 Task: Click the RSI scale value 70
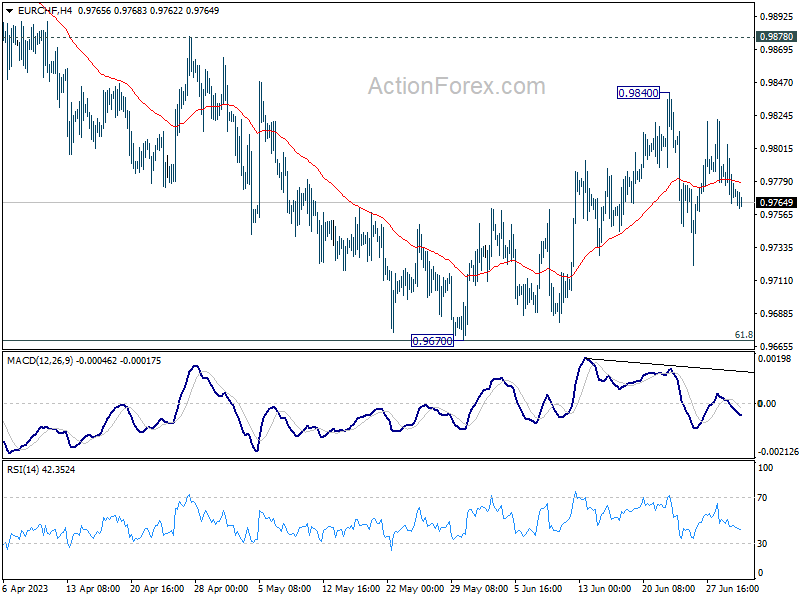[762, 497]
